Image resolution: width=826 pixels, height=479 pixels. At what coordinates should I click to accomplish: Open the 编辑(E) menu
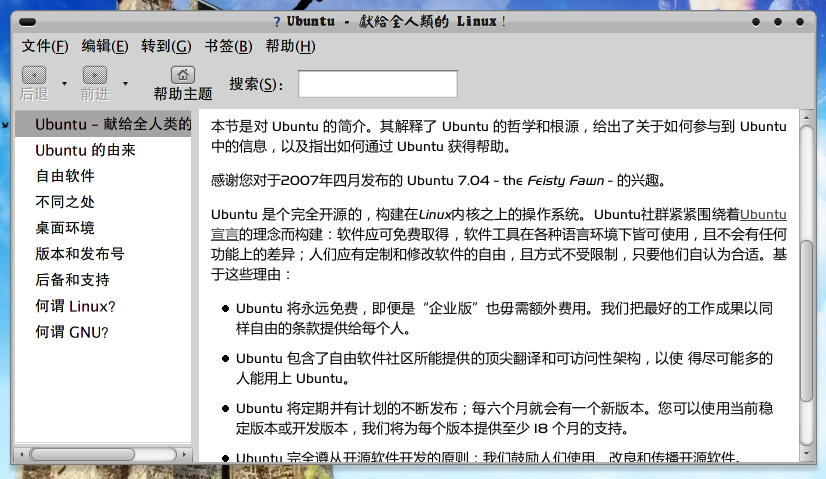tap(105, 46)
